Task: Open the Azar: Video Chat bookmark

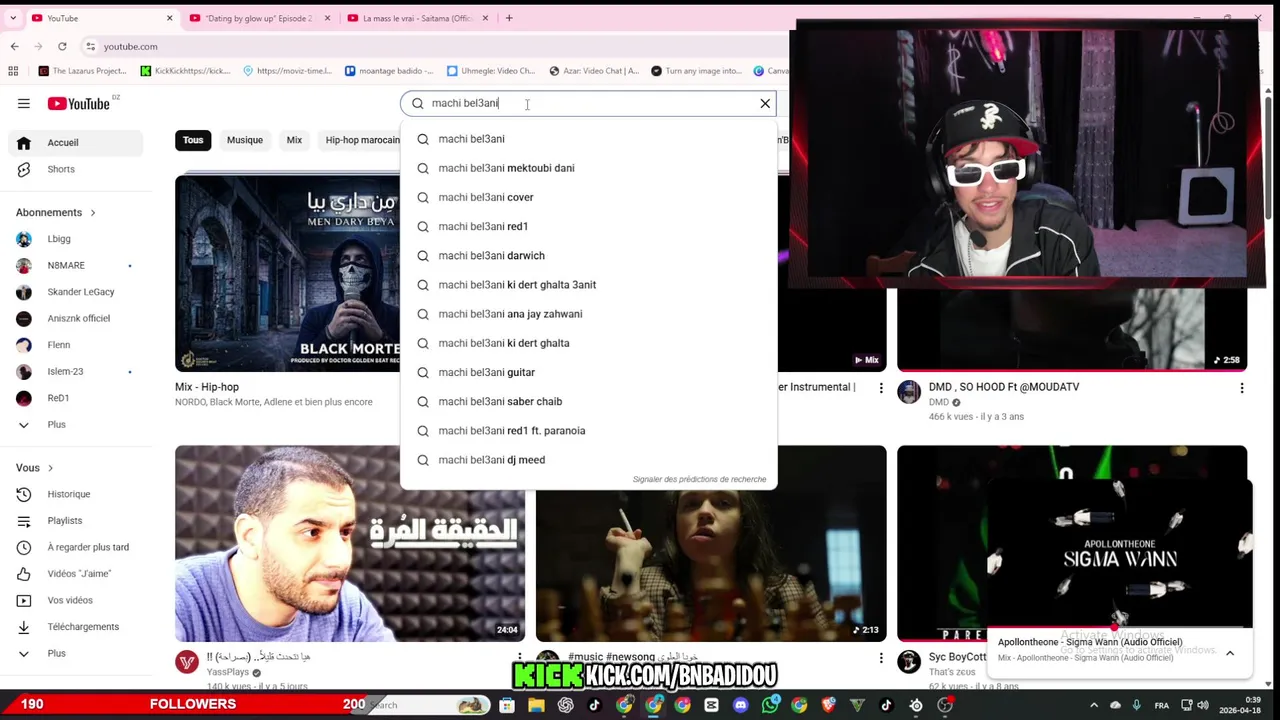Action: [x=594, y=71]
